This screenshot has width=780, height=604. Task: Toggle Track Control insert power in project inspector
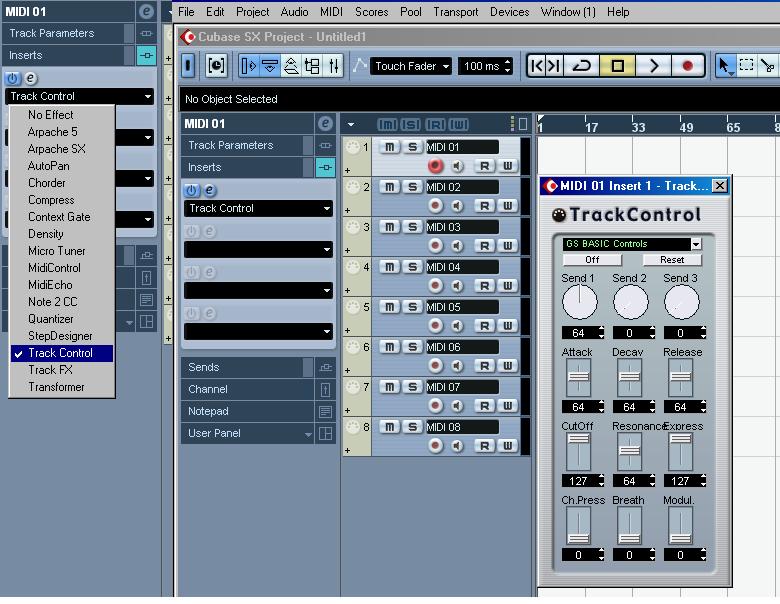(192, 190)
